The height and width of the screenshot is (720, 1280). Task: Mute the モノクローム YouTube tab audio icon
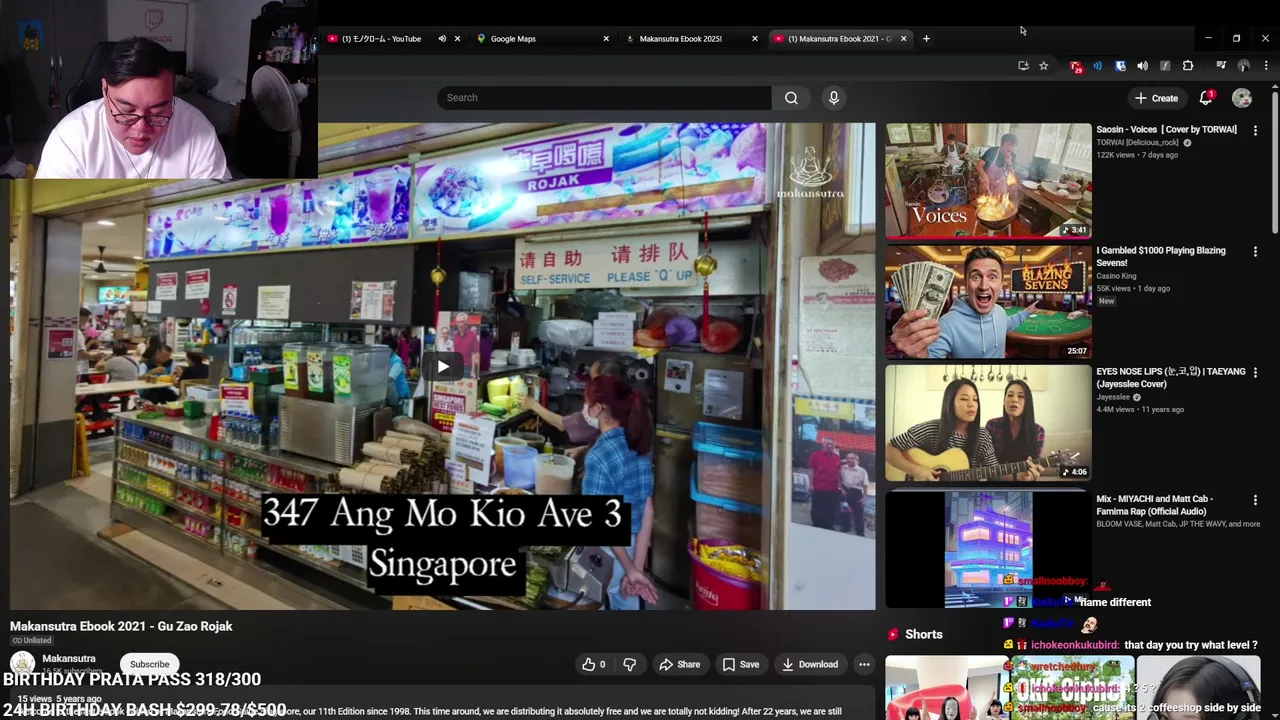pyautogui.click(x=442, y=39)
